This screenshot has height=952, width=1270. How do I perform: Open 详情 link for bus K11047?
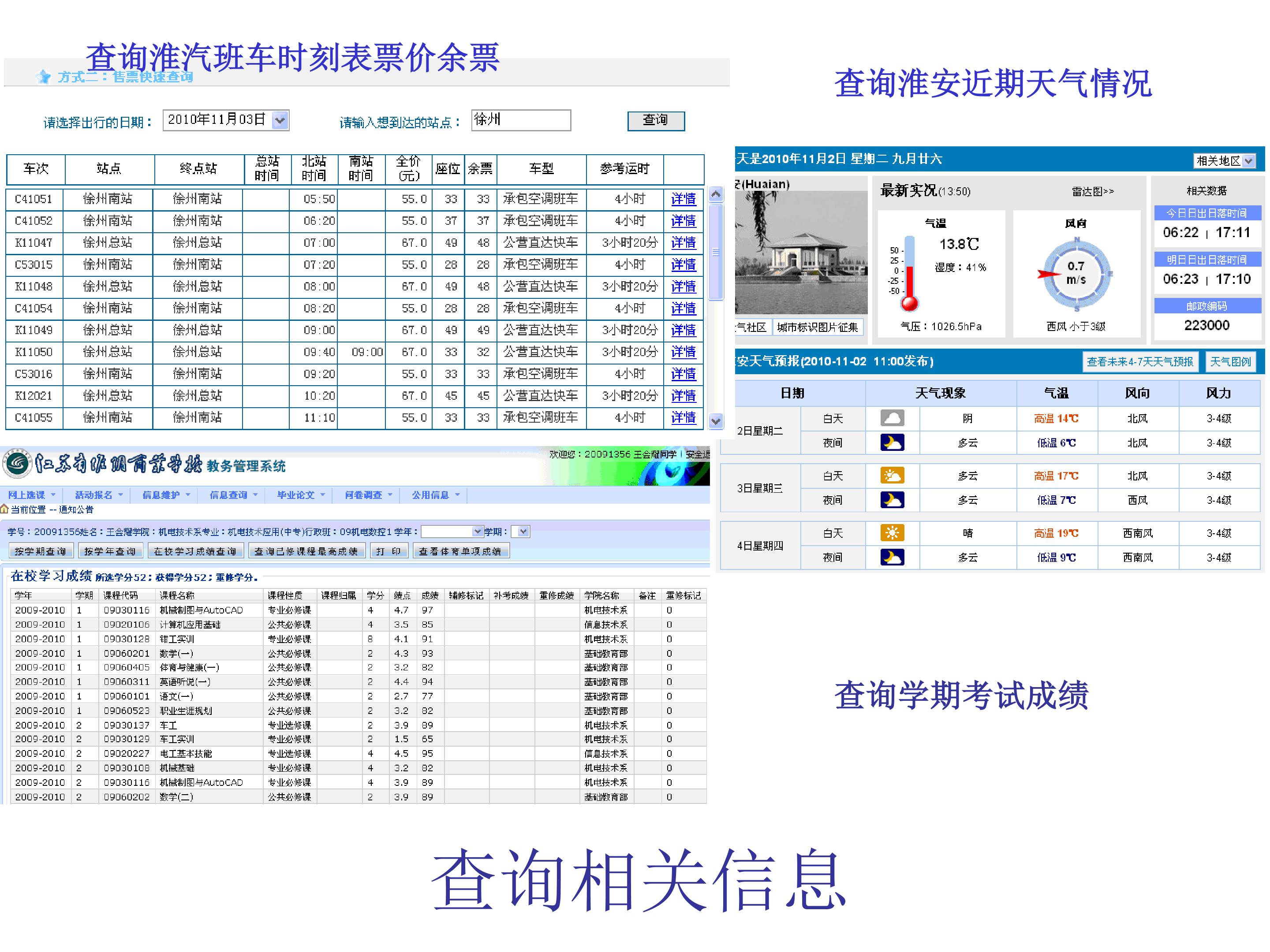point(683,243)
